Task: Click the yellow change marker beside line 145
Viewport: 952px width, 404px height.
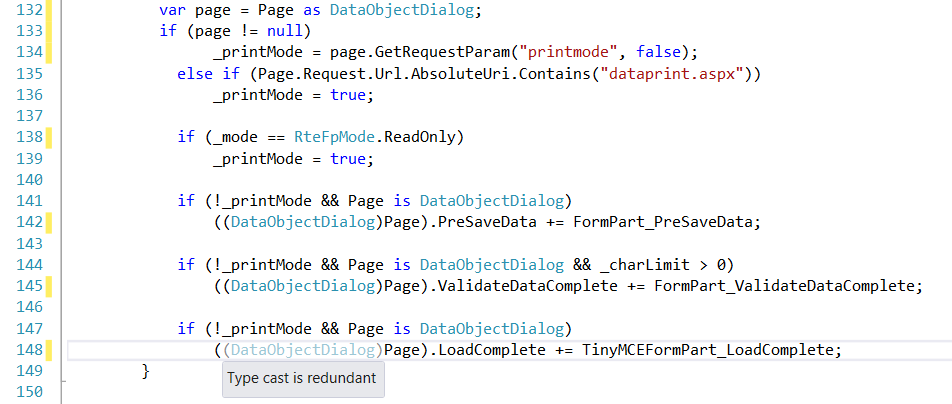Action: coord(49,286)
